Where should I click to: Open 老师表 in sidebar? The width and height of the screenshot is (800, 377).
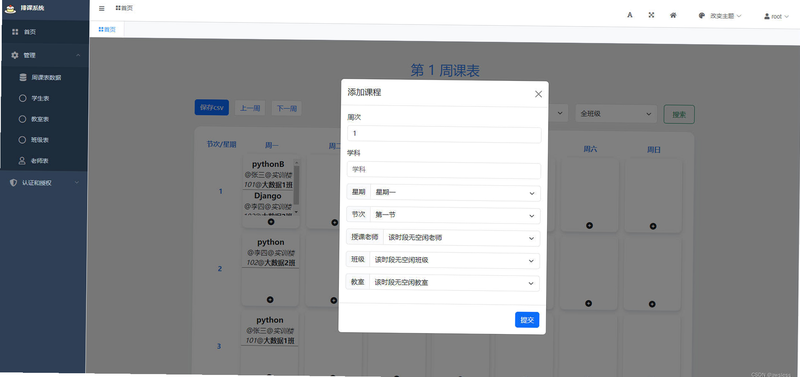(x=44, y=161)
